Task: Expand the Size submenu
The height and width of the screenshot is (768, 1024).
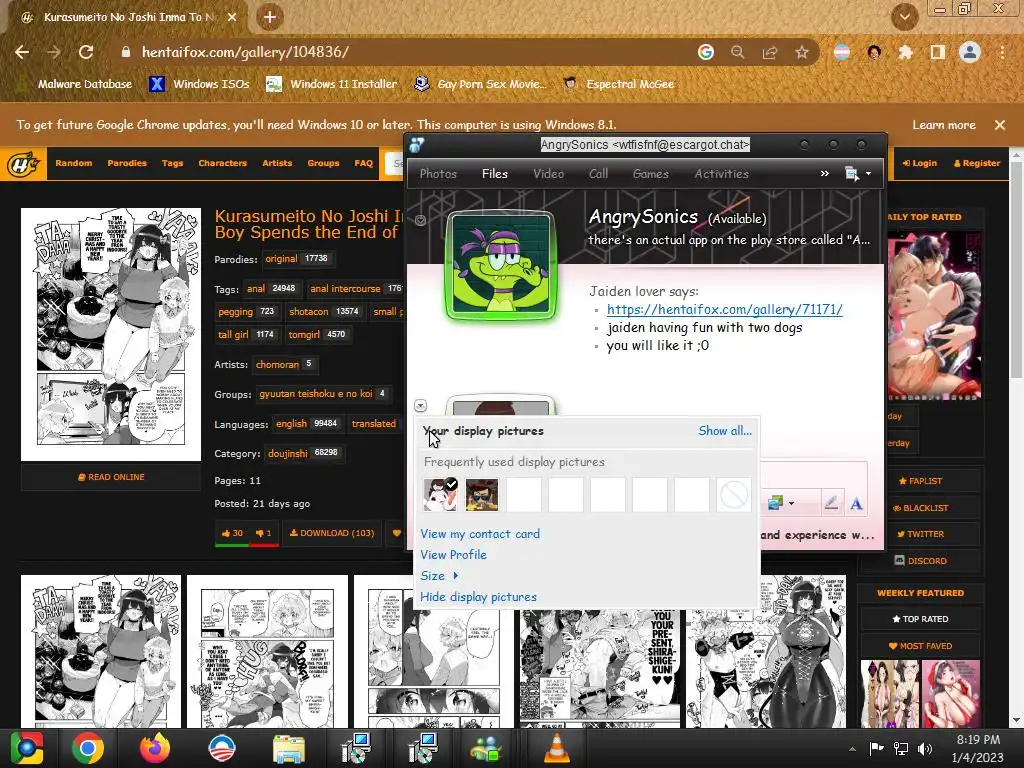Action: (440, 576)
